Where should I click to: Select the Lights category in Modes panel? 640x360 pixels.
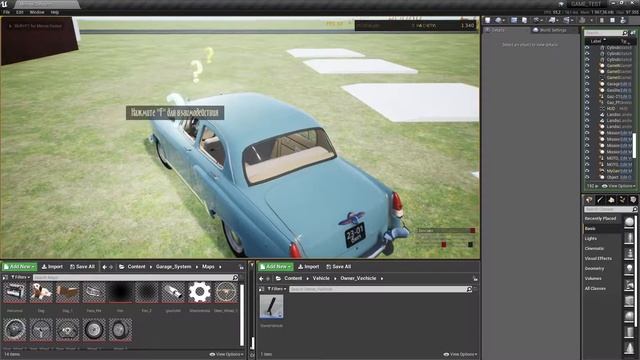pos(591,238)
